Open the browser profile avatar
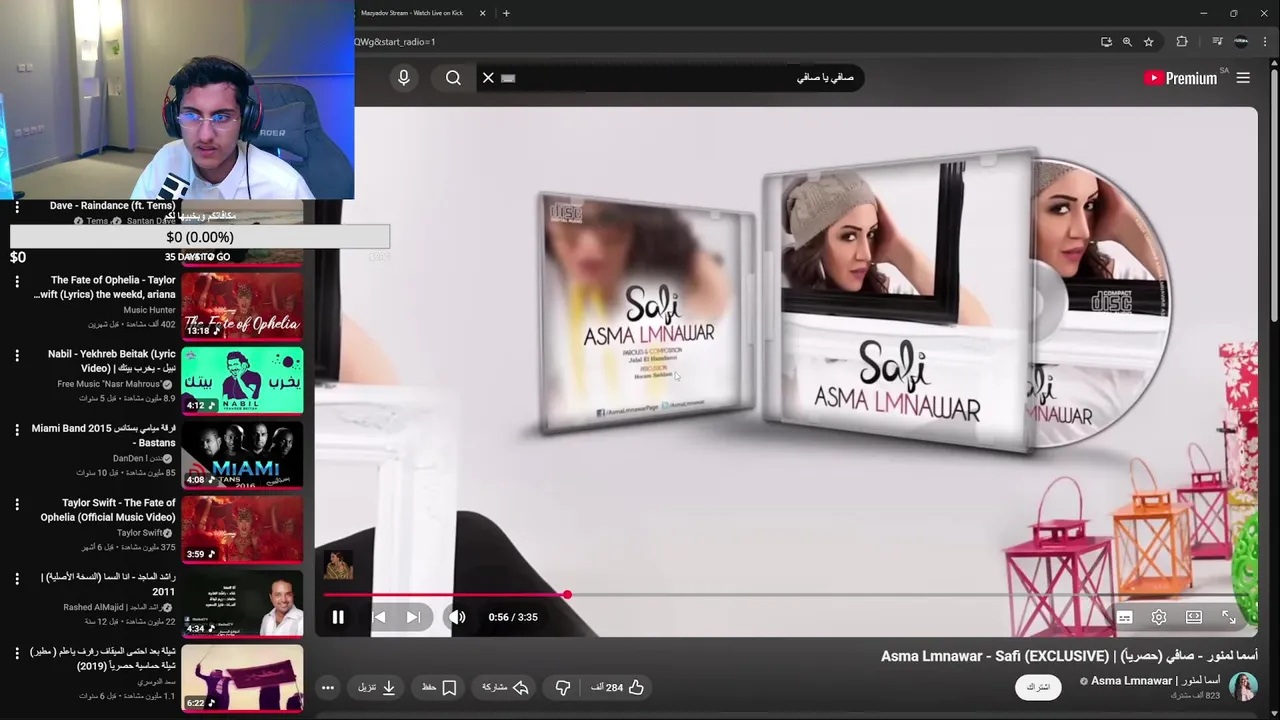 [1241, 42]
